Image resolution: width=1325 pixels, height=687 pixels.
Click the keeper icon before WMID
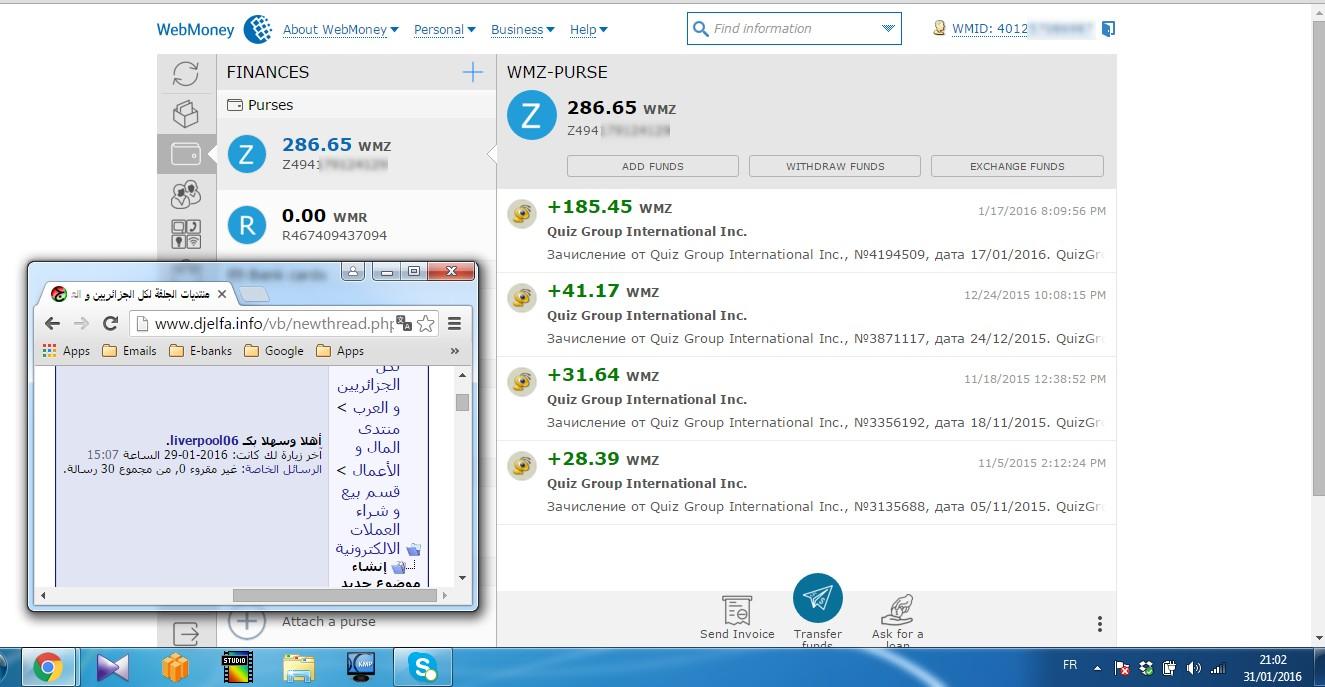click(939, 29)
